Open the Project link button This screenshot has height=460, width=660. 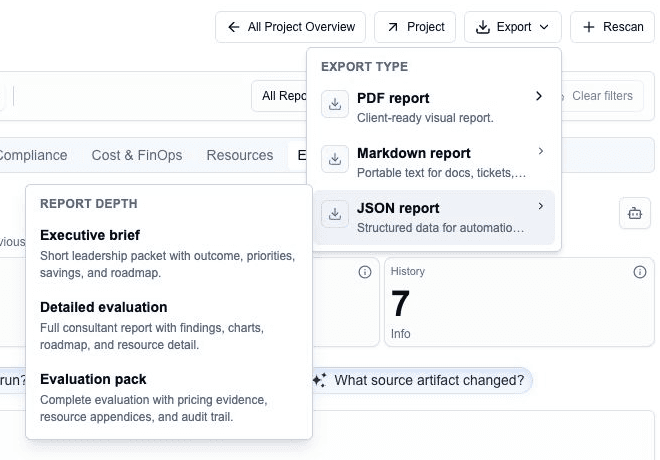click(x=415, y=27)
